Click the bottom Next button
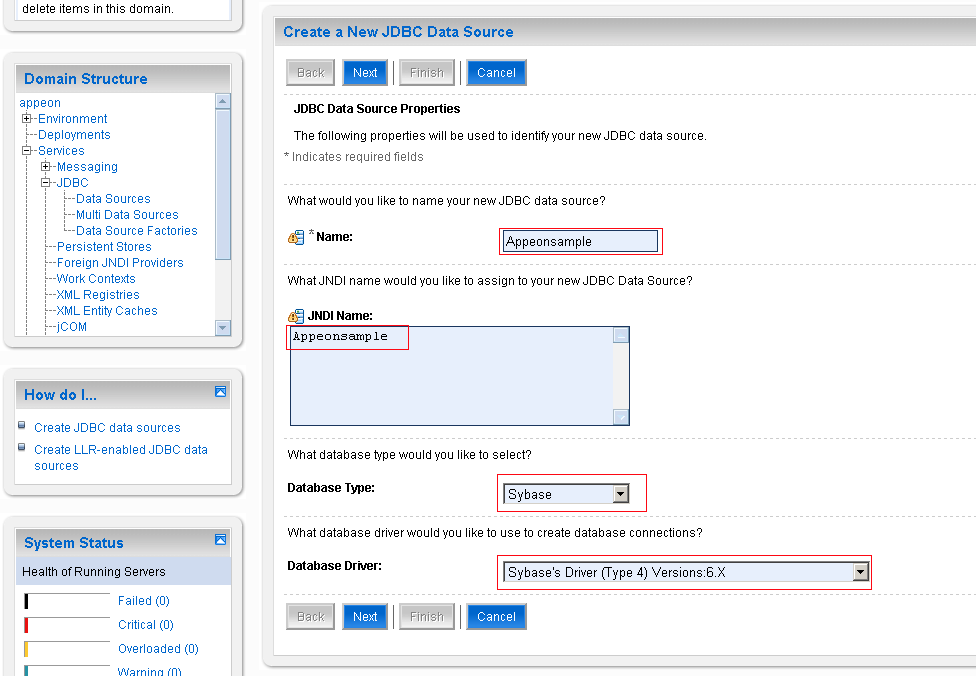The width and height of the screenshot is (976, 676). [365, 617]
